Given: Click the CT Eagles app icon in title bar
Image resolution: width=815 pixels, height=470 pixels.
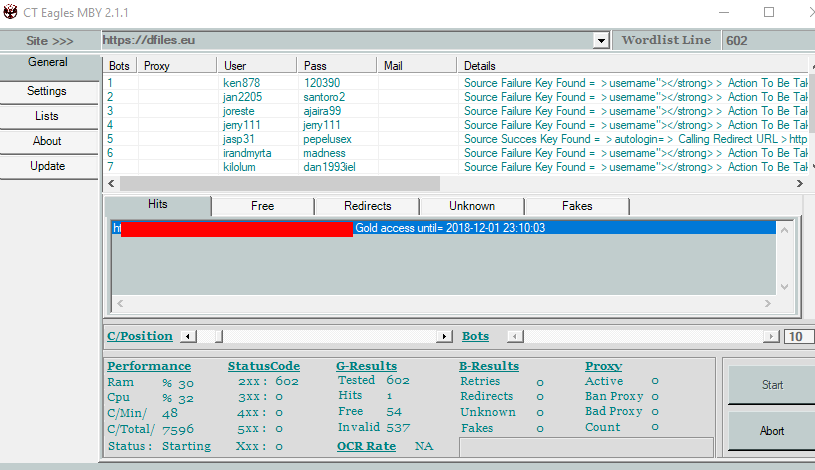Looking at the screenshot, I should click(10, 12).
